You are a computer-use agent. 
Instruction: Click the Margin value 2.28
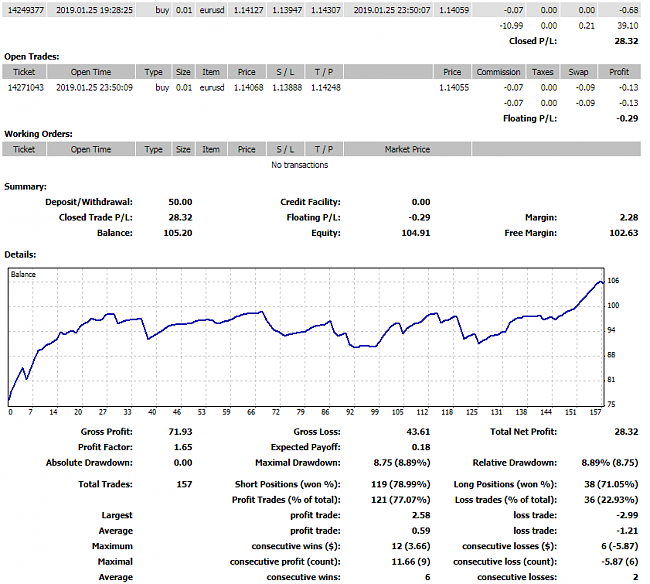pyautogui.click(x=629, y=218)
